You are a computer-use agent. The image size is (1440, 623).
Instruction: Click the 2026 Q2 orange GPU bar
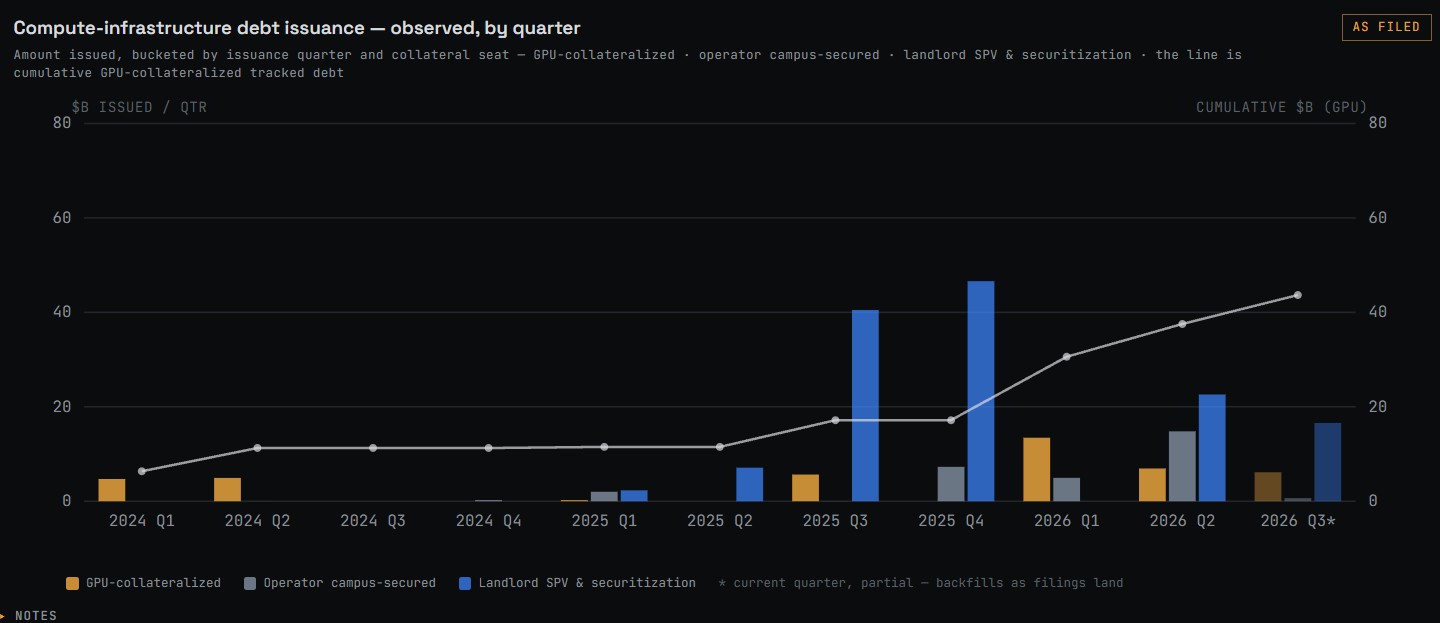[x=1152, y=485]
